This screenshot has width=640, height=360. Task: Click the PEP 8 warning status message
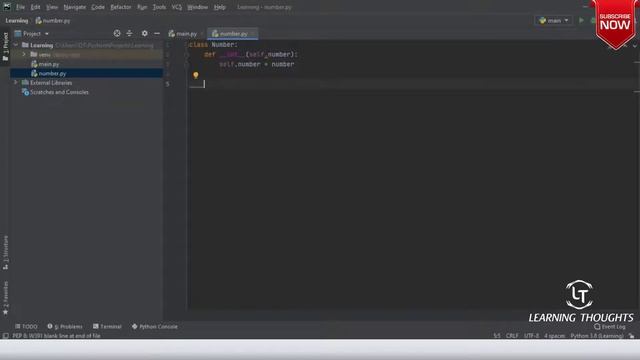pos(56,336)
